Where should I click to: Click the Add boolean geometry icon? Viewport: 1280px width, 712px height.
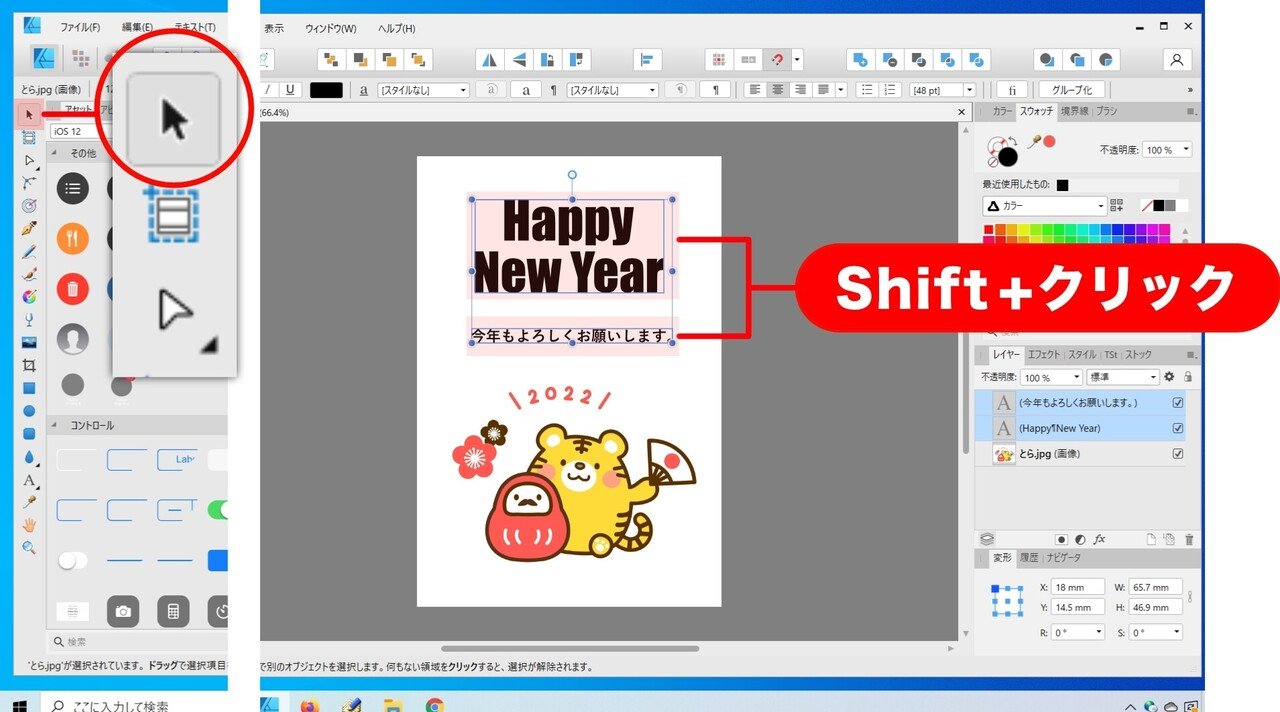tap(859, 59)
